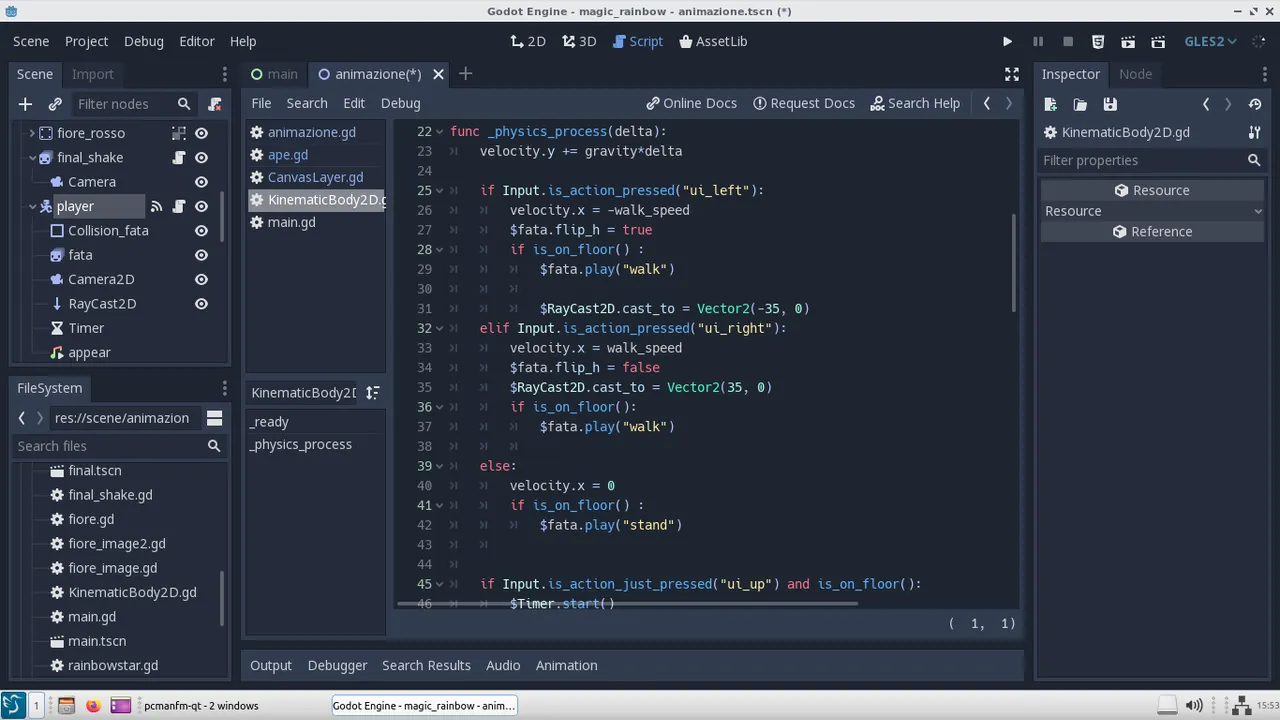Open script icon on player node
1280x720 pixels.
coord(179,206)
